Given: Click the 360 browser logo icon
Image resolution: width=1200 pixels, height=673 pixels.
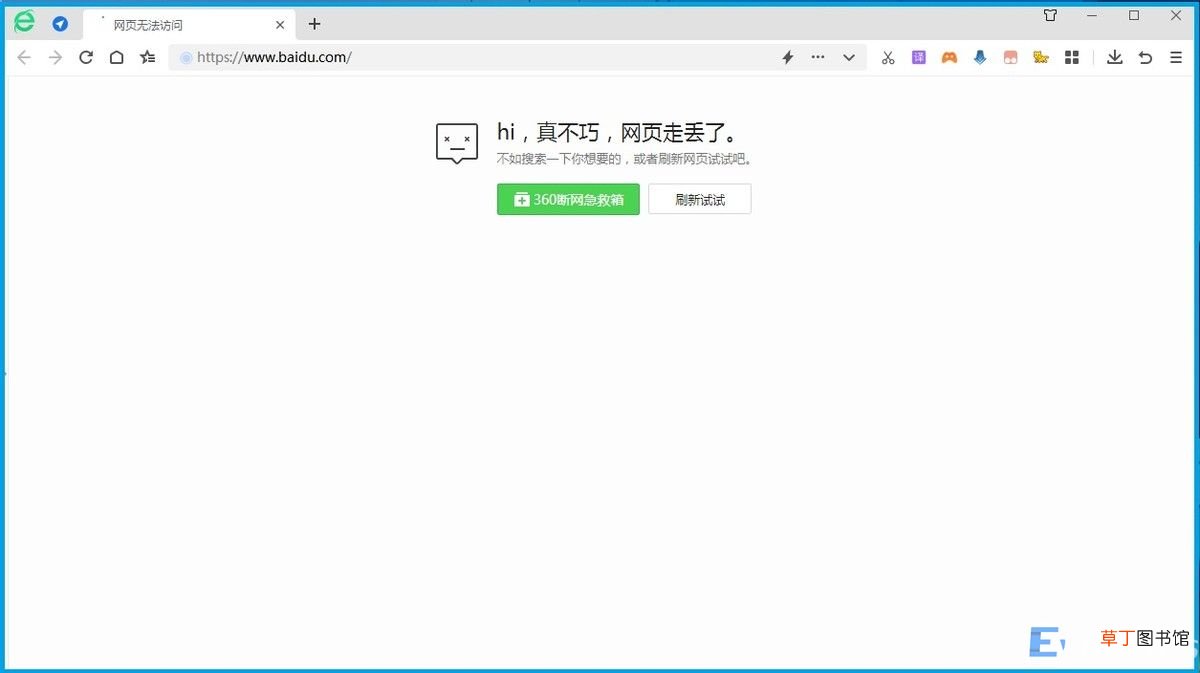Looking at the screenshot, I should point(24,22).
